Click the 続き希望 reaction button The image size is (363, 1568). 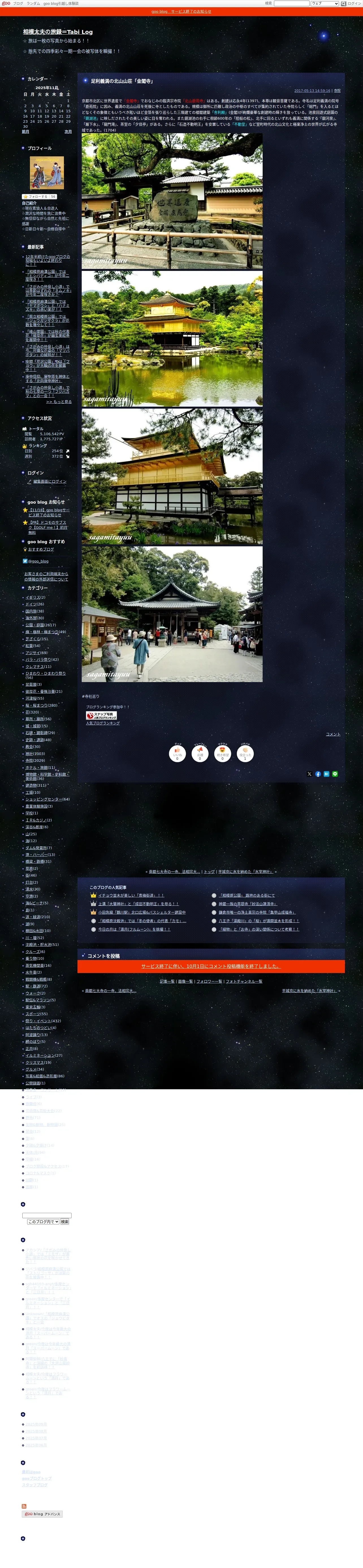pos(222,754)
